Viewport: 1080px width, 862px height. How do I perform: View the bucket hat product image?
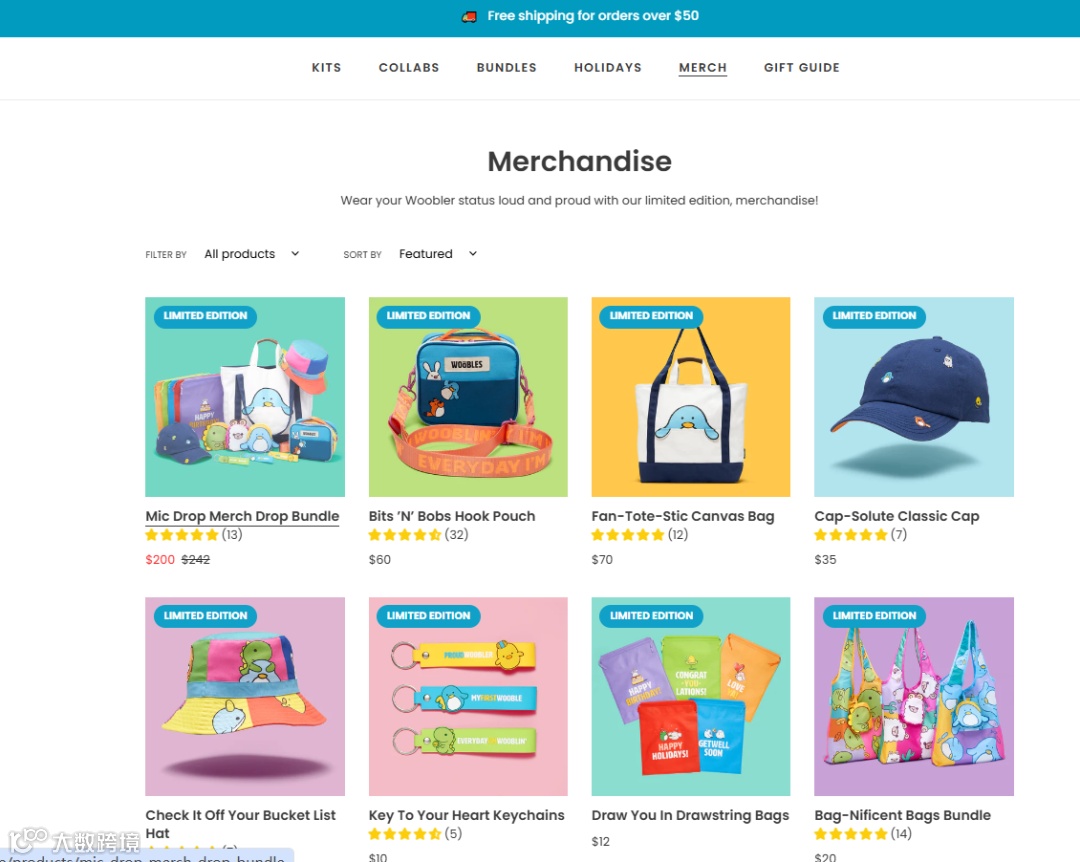(x=245, y=697)
